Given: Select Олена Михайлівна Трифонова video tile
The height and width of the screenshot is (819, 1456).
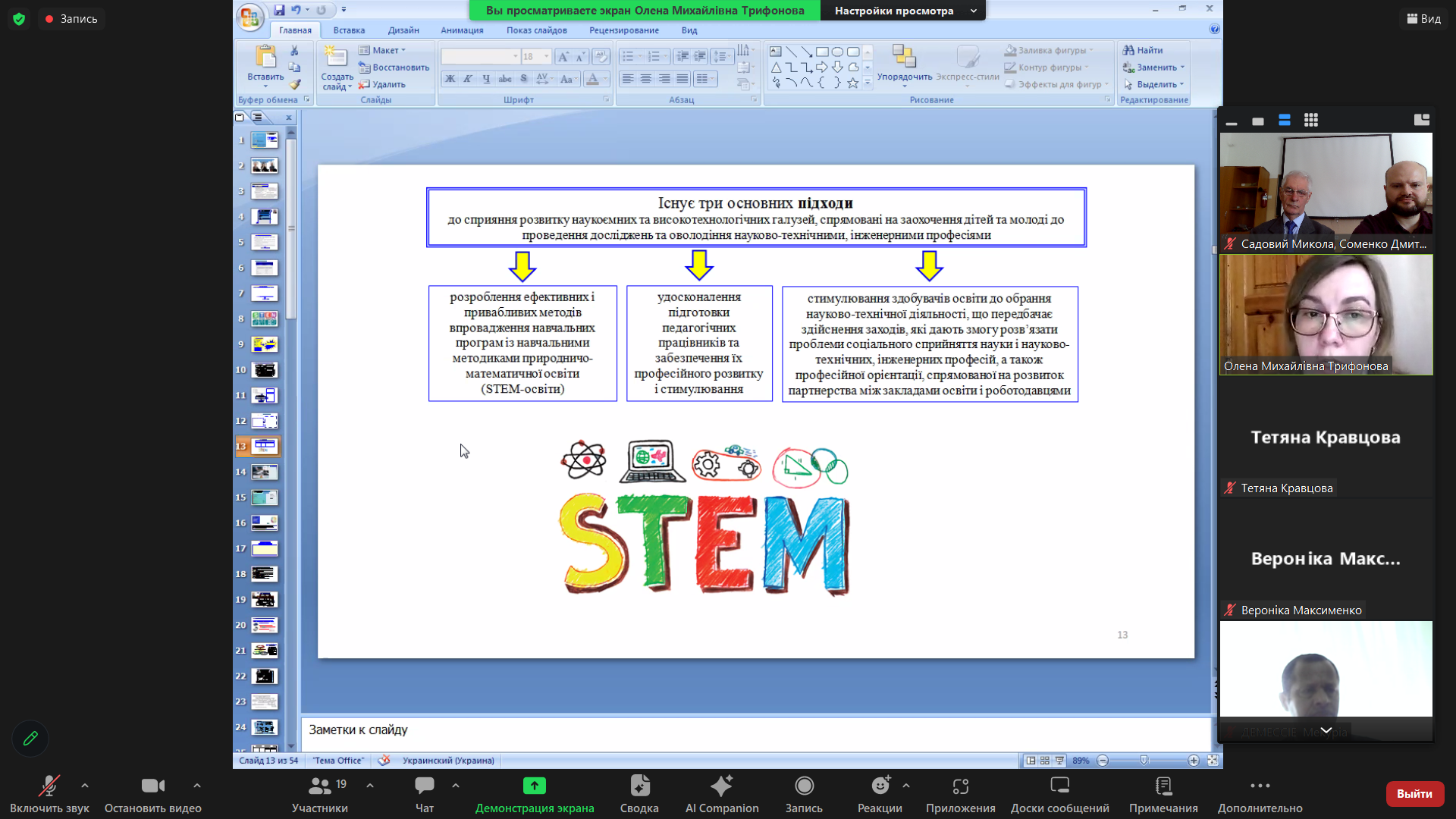Looking at the screenshot, I should pyautogui.click(x=1326, y=315).
